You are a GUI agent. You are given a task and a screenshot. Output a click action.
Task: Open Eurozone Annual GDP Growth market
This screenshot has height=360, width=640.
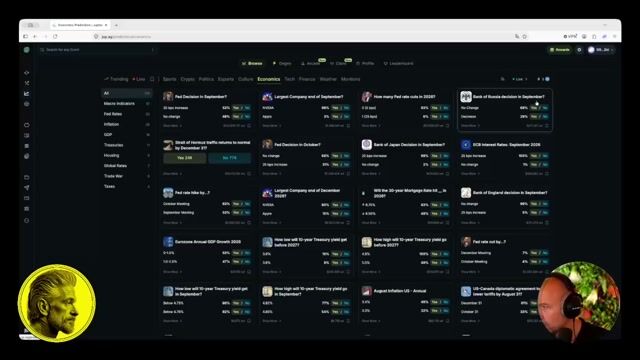(208, 242)
